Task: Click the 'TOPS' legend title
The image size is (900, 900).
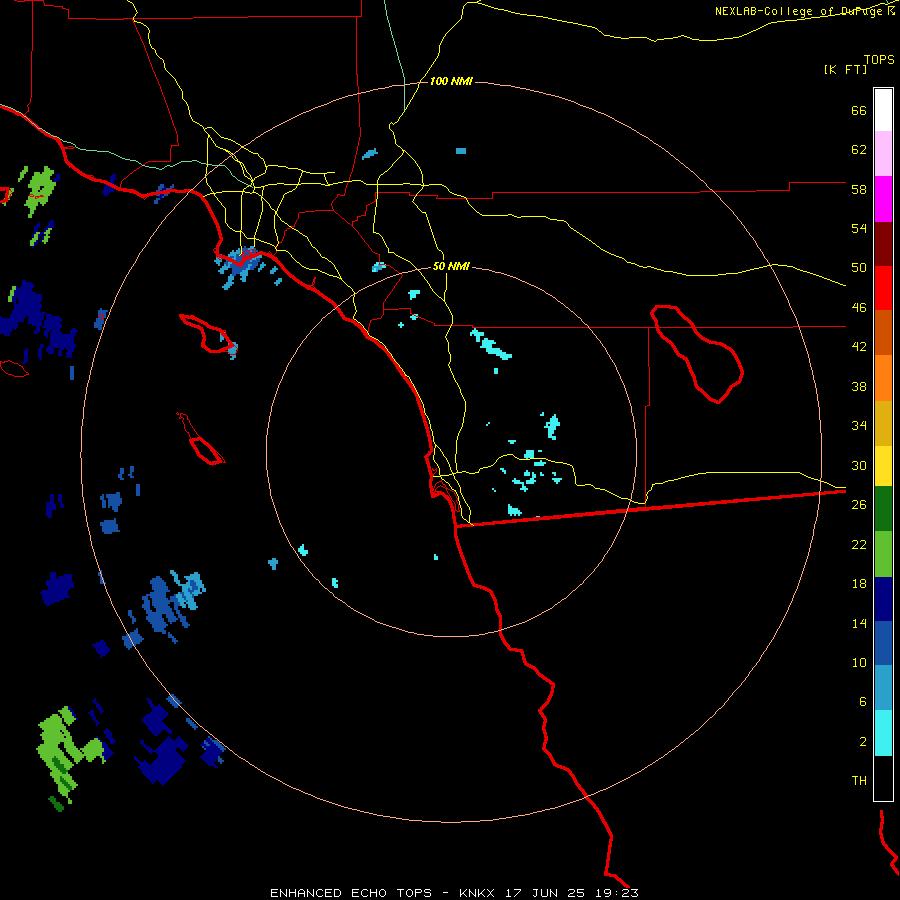Action: (879, 60)
